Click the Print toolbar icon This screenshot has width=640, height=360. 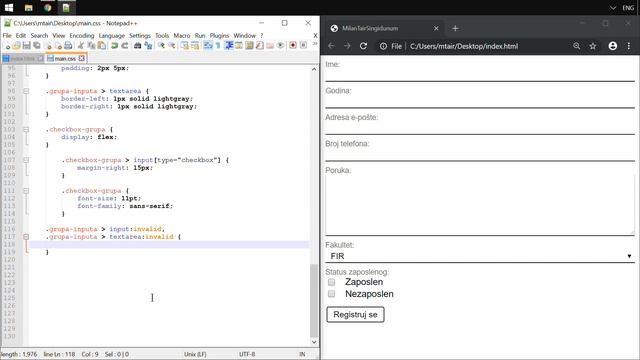[x=68, y=45]
